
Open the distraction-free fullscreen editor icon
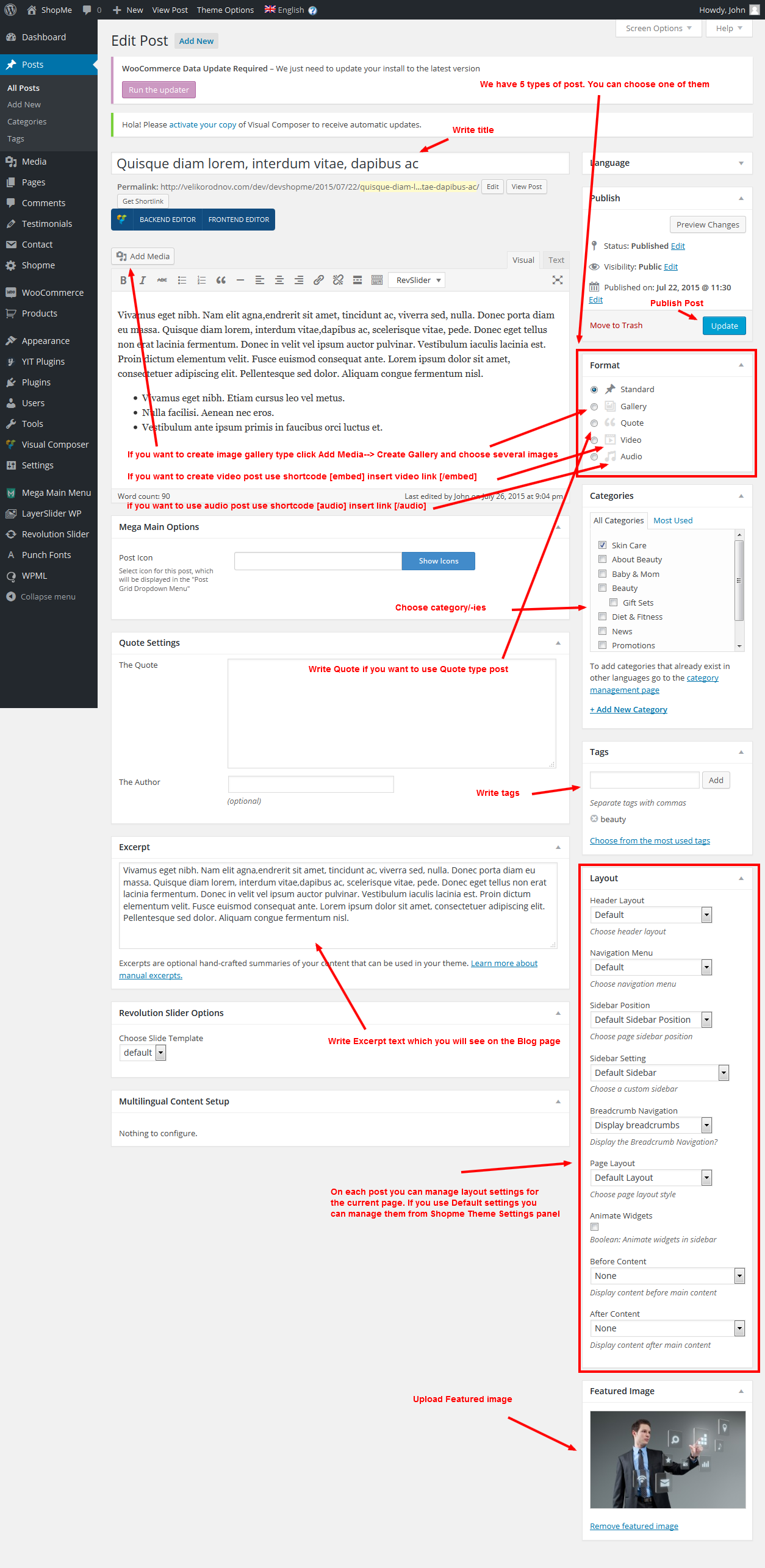click(x=558, y=280)
